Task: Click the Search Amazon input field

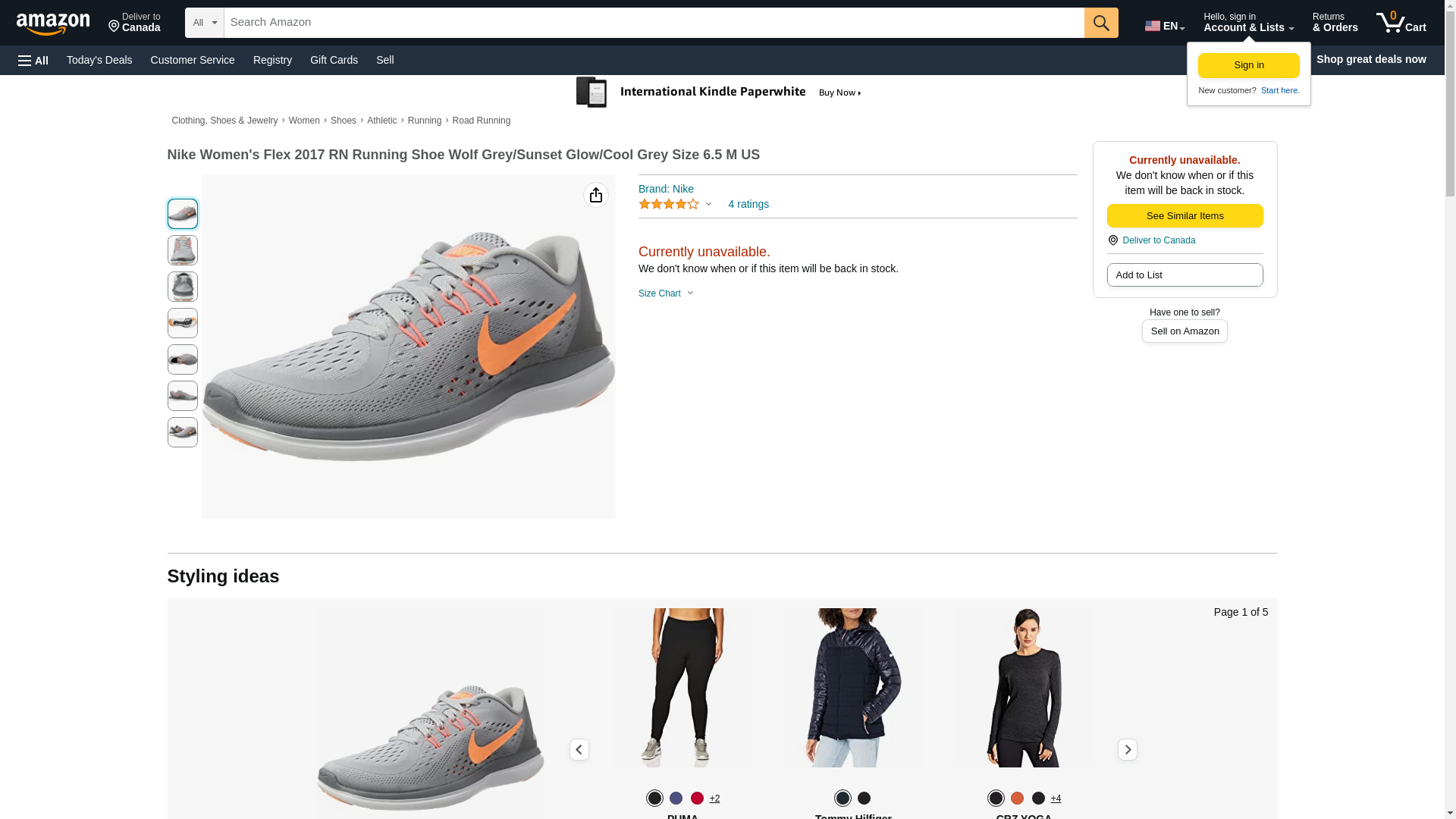Action: click(x=653, y=23)
